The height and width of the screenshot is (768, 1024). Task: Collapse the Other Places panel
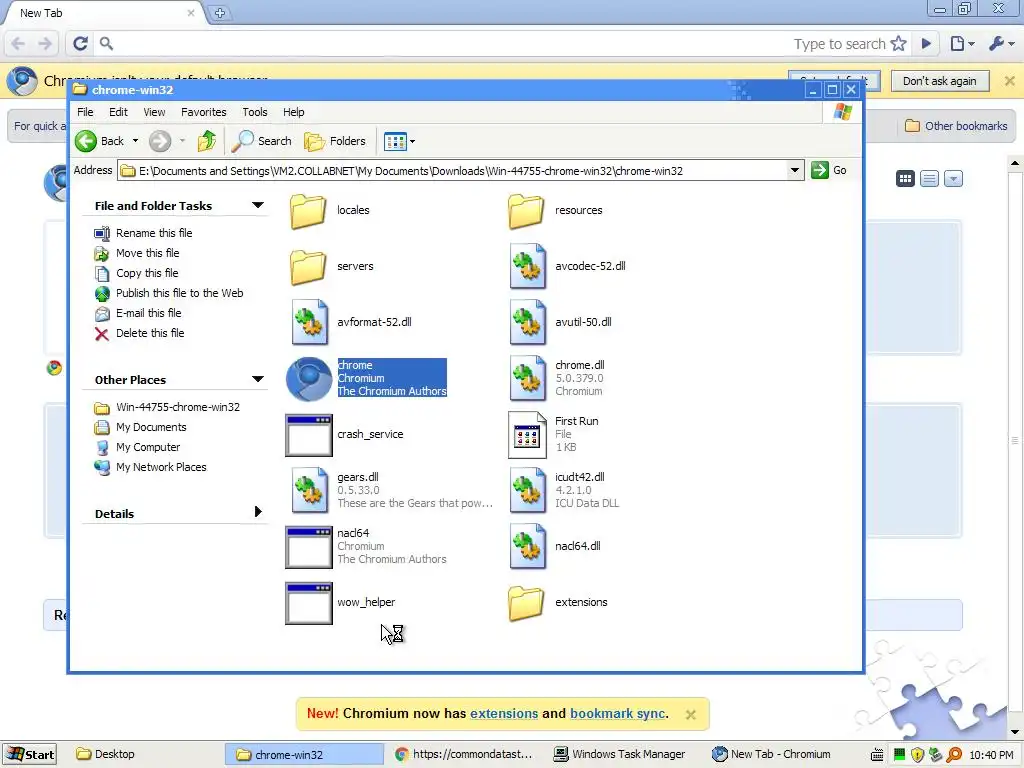pos(258,379)
